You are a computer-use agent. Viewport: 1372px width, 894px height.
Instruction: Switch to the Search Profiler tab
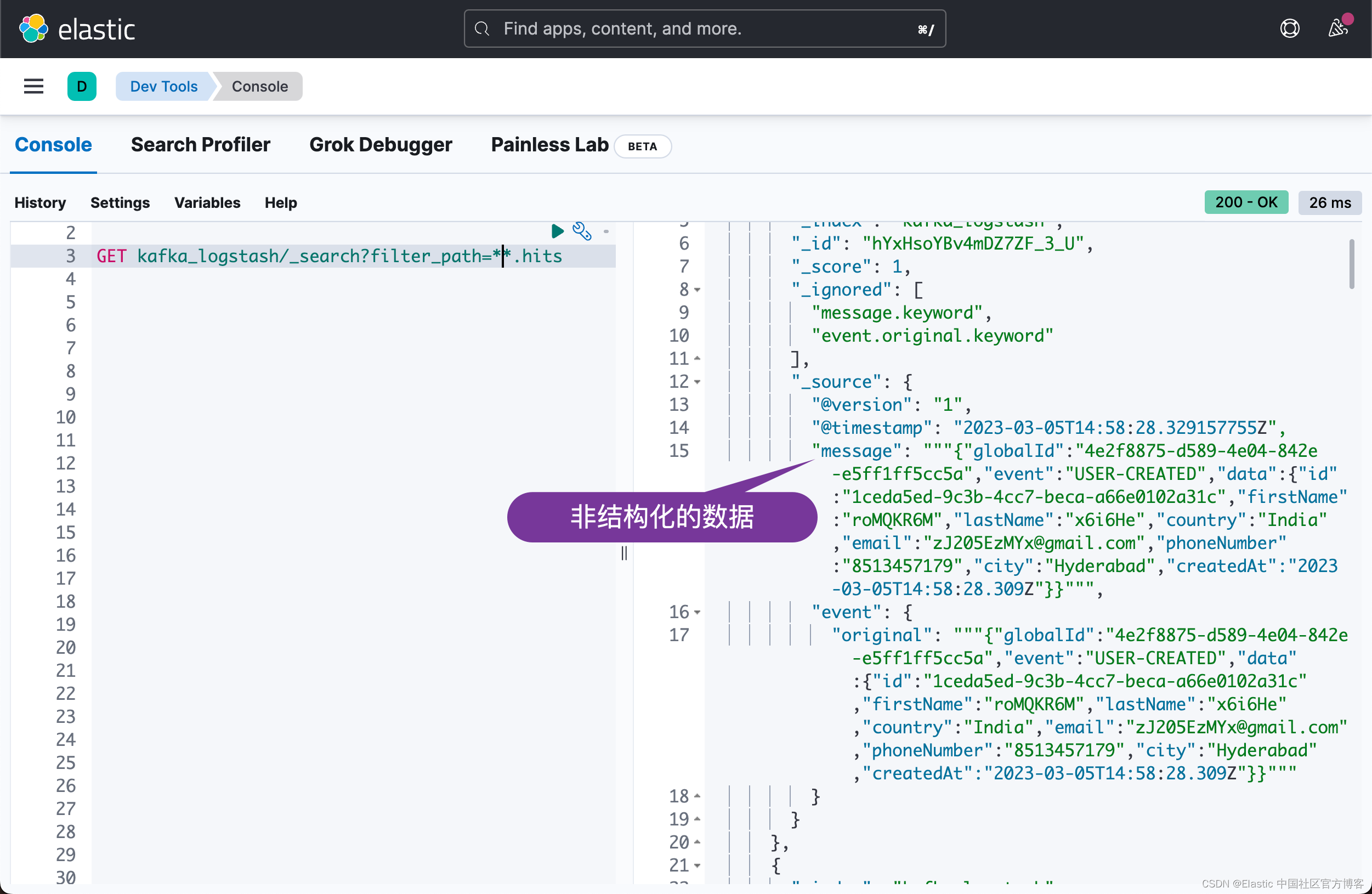tap(200, 145)
